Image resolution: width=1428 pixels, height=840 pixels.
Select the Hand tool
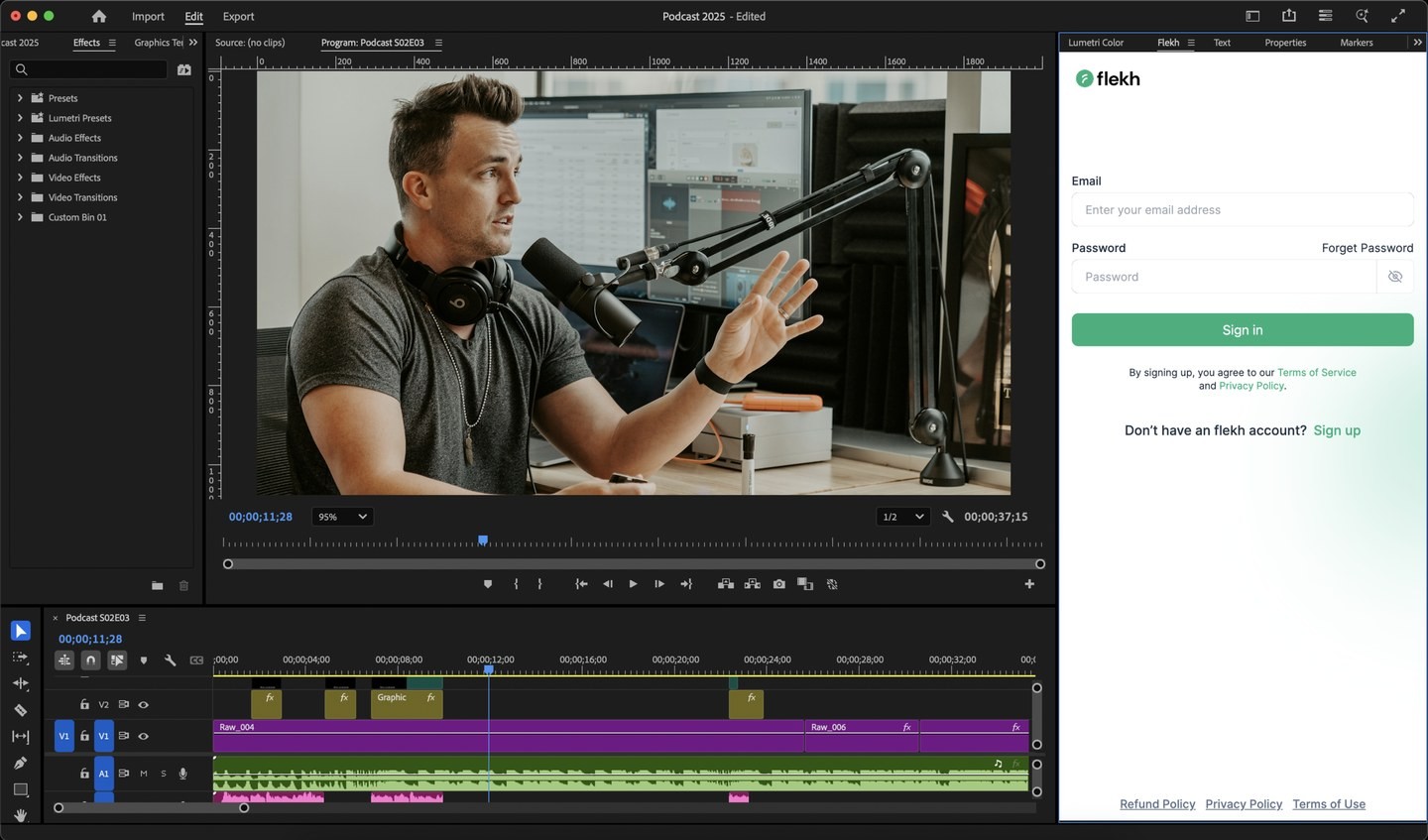click(21, 815)
